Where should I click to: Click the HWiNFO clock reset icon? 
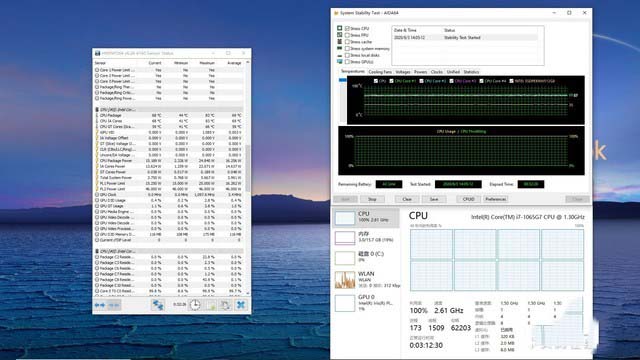coord(195,305)
